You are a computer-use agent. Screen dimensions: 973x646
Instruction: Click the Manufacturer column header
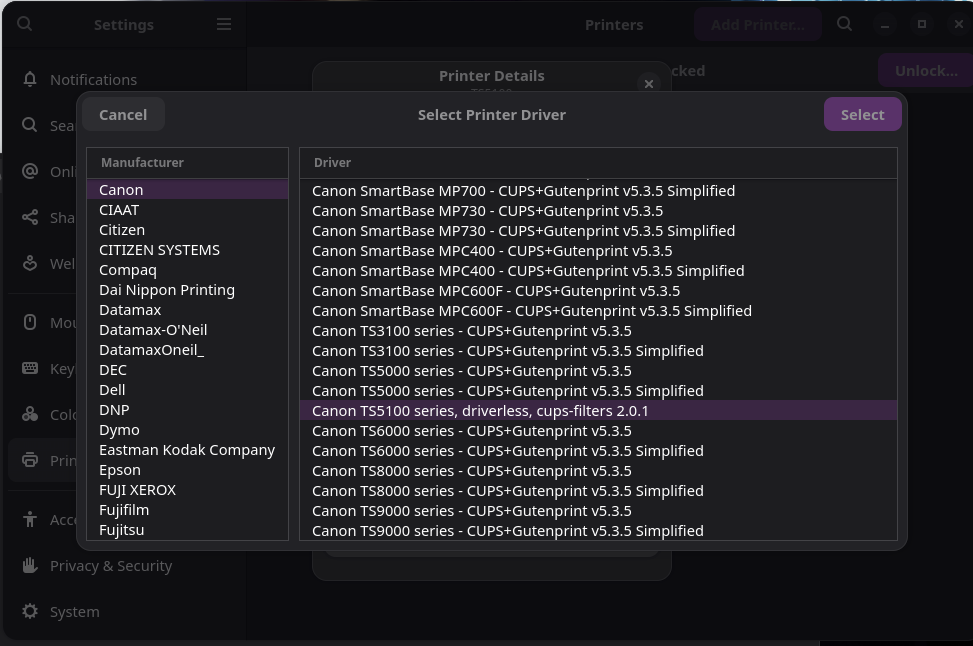click(142, 162)
